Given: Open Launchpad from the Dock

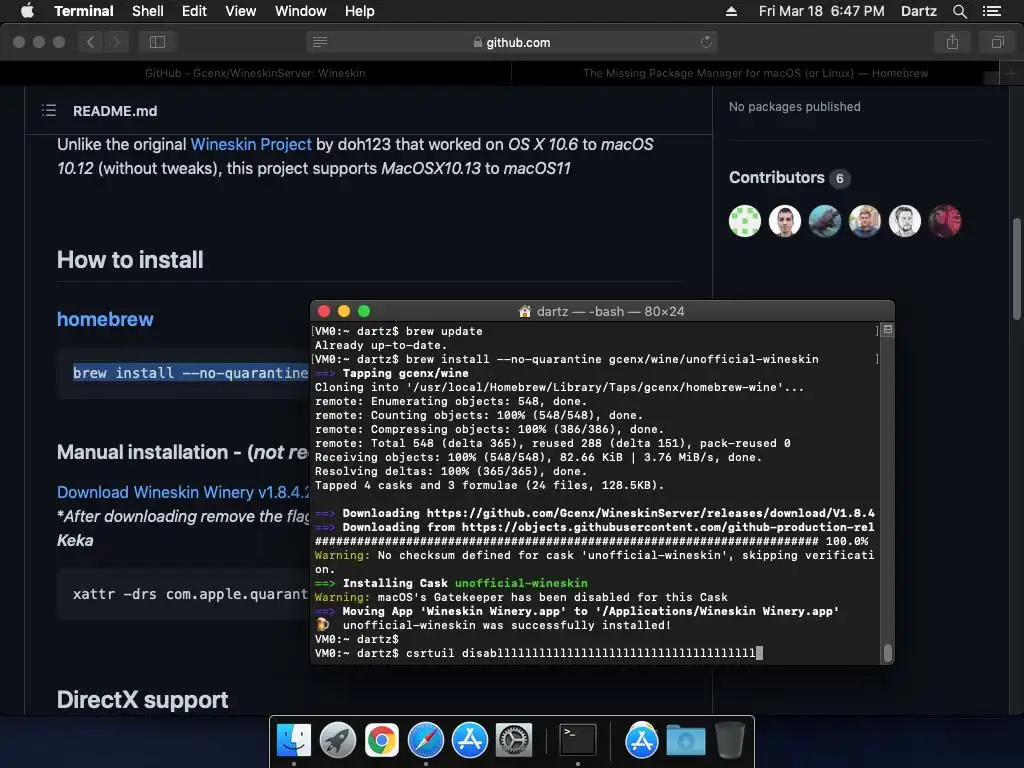Looking at the screenshot, I should pos(338,741).
